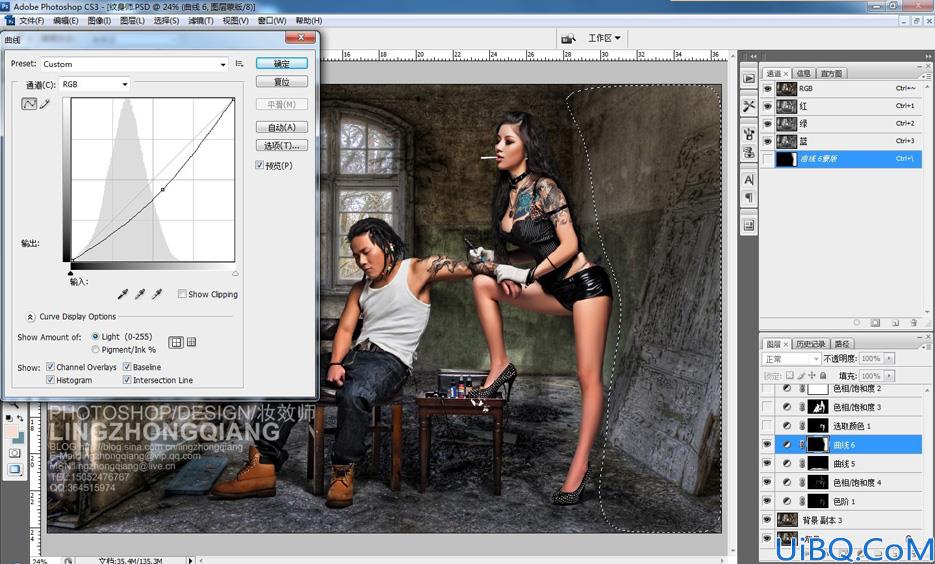
Task: Click the black input slider triangle
Action: coord(71,273)
